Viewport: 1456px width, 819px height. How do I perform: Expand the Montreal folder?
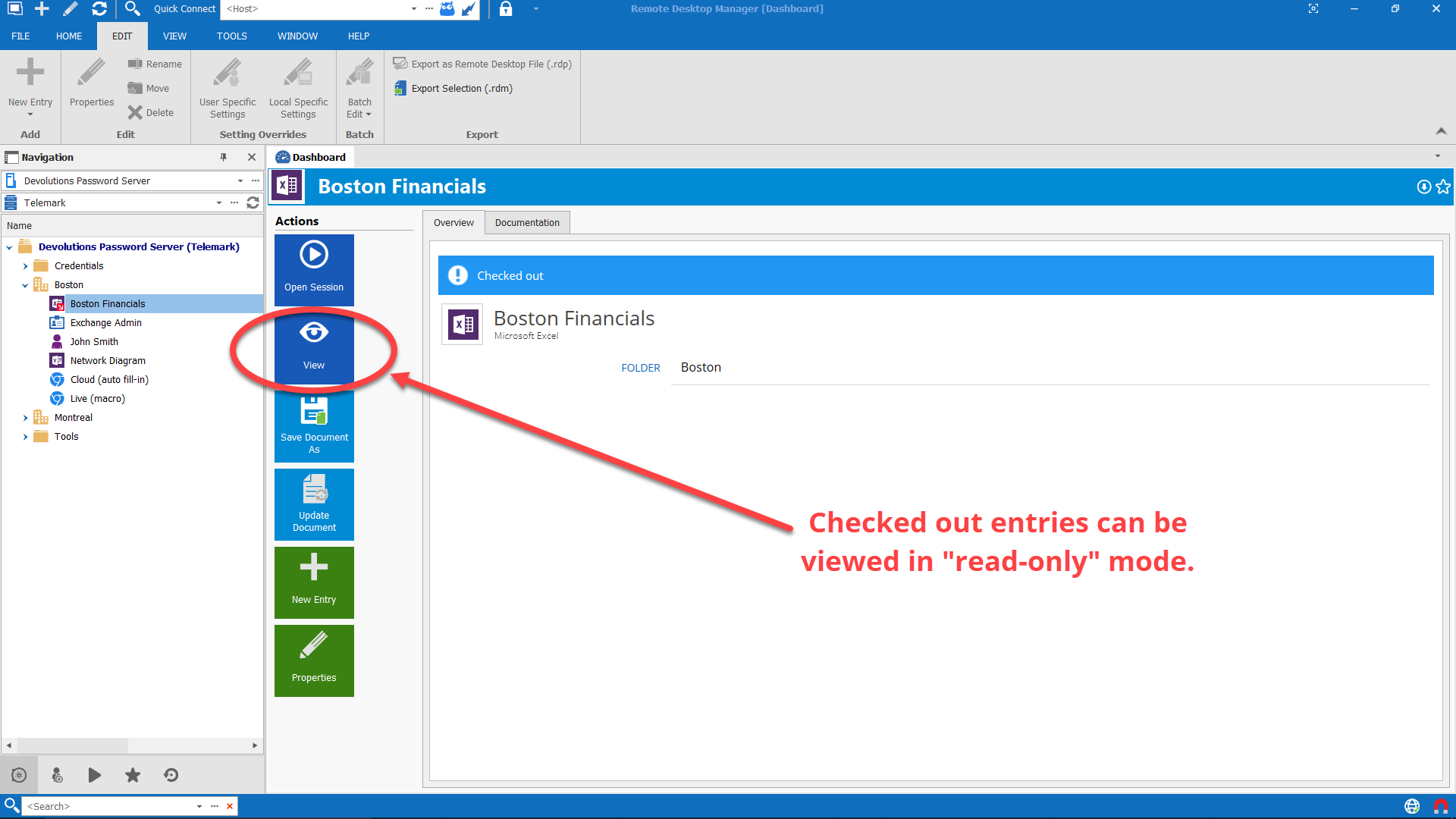25,418
